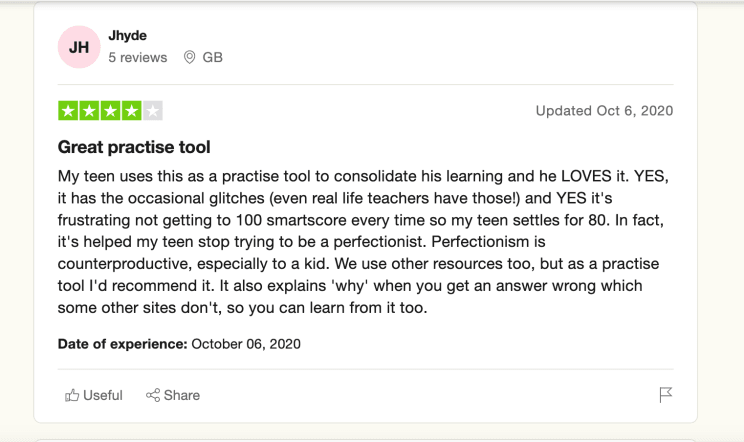Click the grey unfilled fifth star
This screenshot has height=442, width=744.
pos(152,110)
